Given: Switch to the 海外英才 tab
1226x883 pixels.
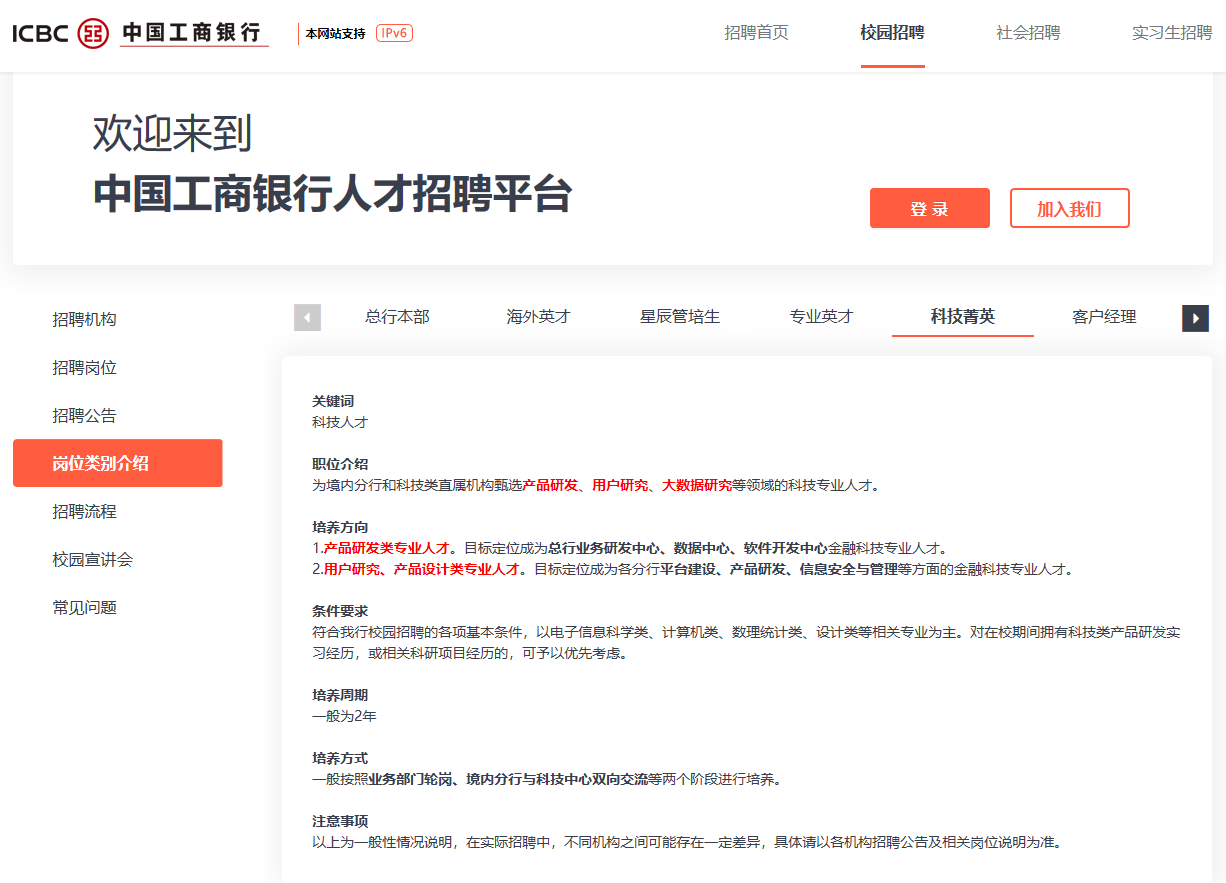Looking at the screenshot, I should pos(538,316).
